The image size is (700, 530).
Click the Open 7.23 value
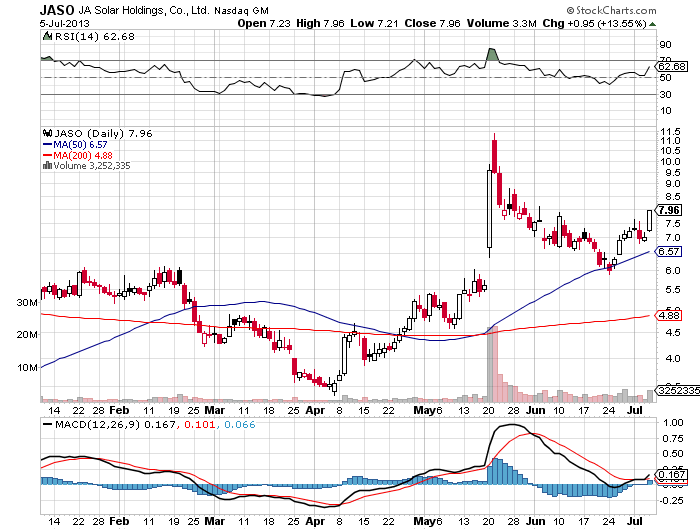tap(264, 23)
